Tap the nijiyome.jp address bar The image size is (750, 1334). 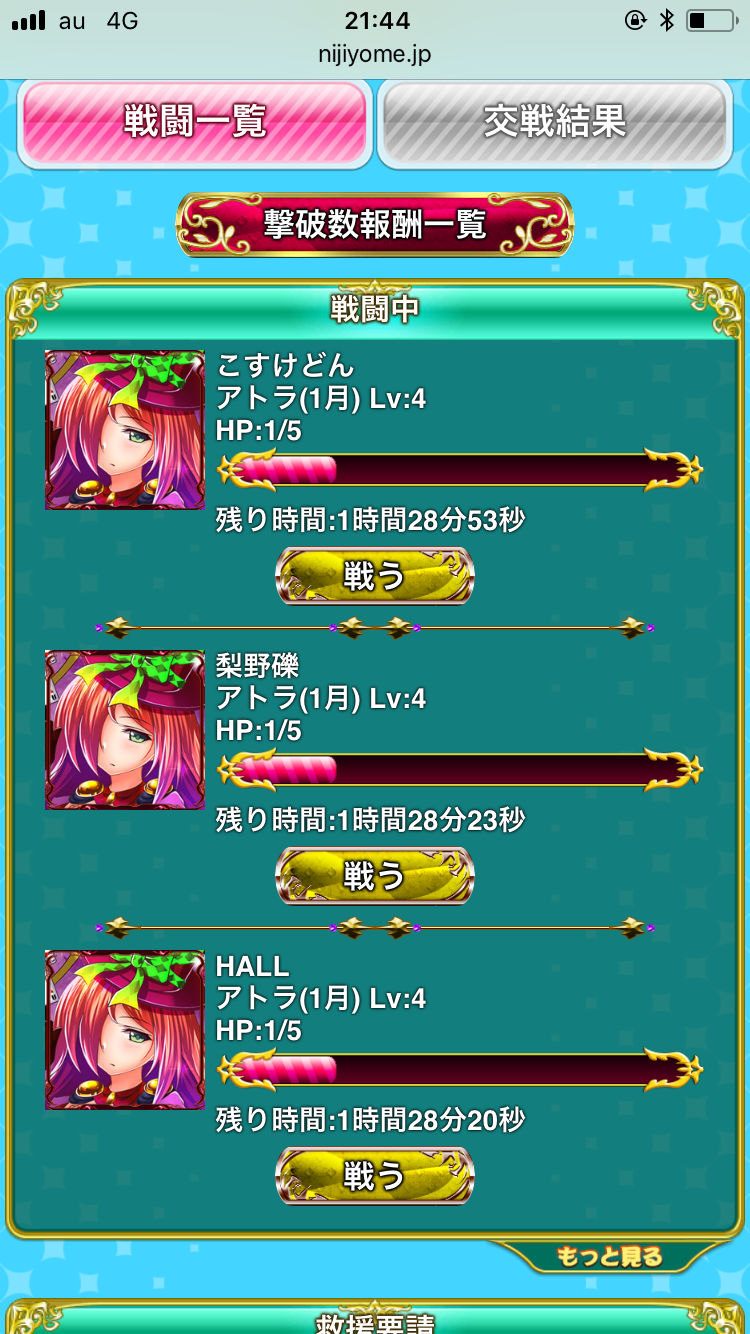coord(375,57)
